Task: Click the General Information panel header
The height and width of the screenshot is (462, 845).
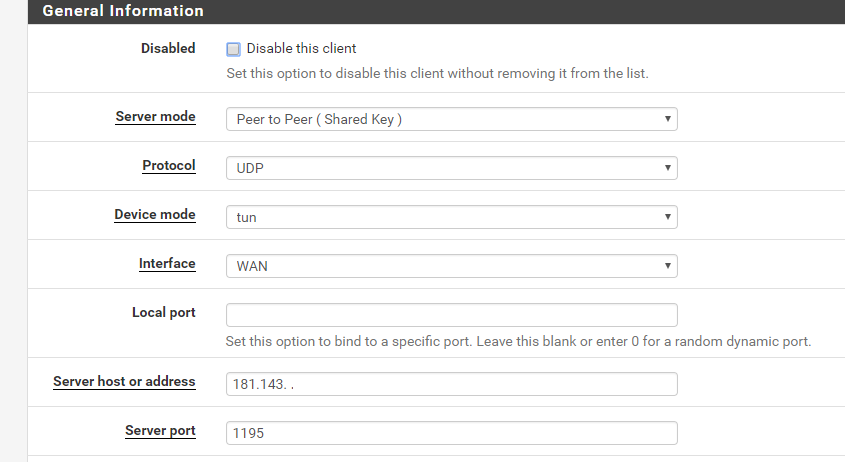Action: coord(123,11)
